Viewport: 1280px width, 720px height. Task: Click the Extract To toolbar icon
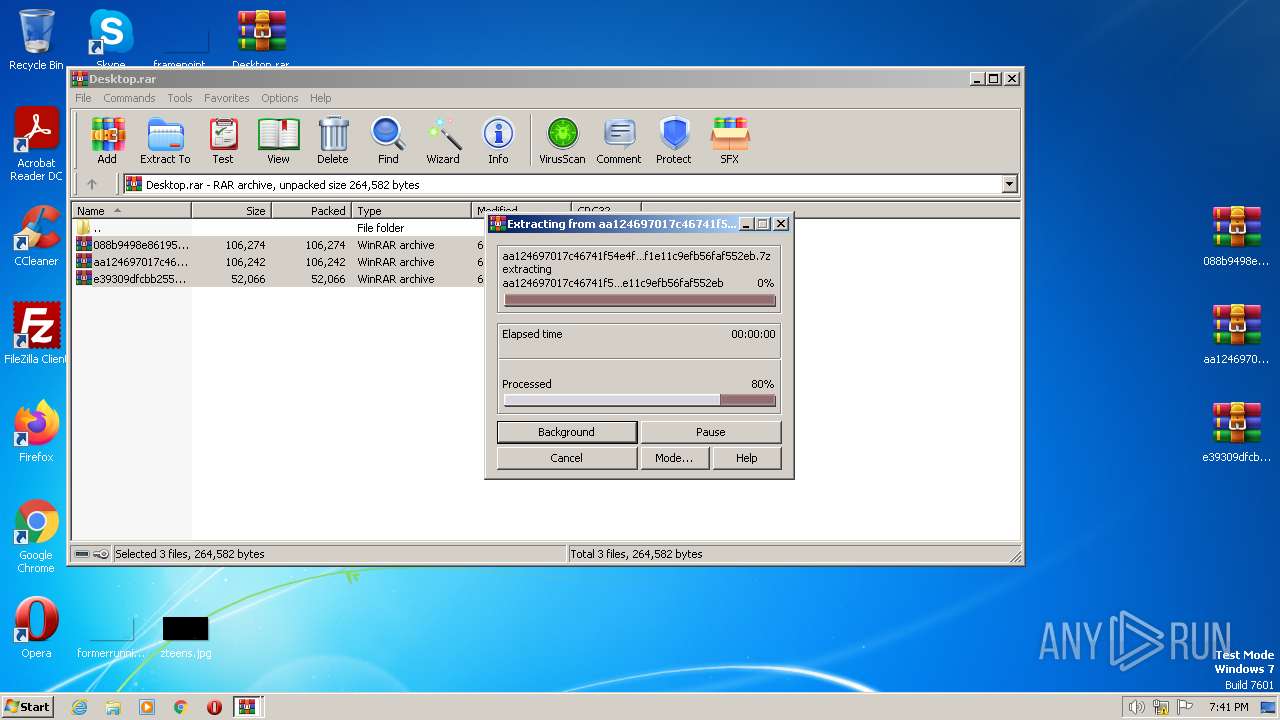click(165, 141)
